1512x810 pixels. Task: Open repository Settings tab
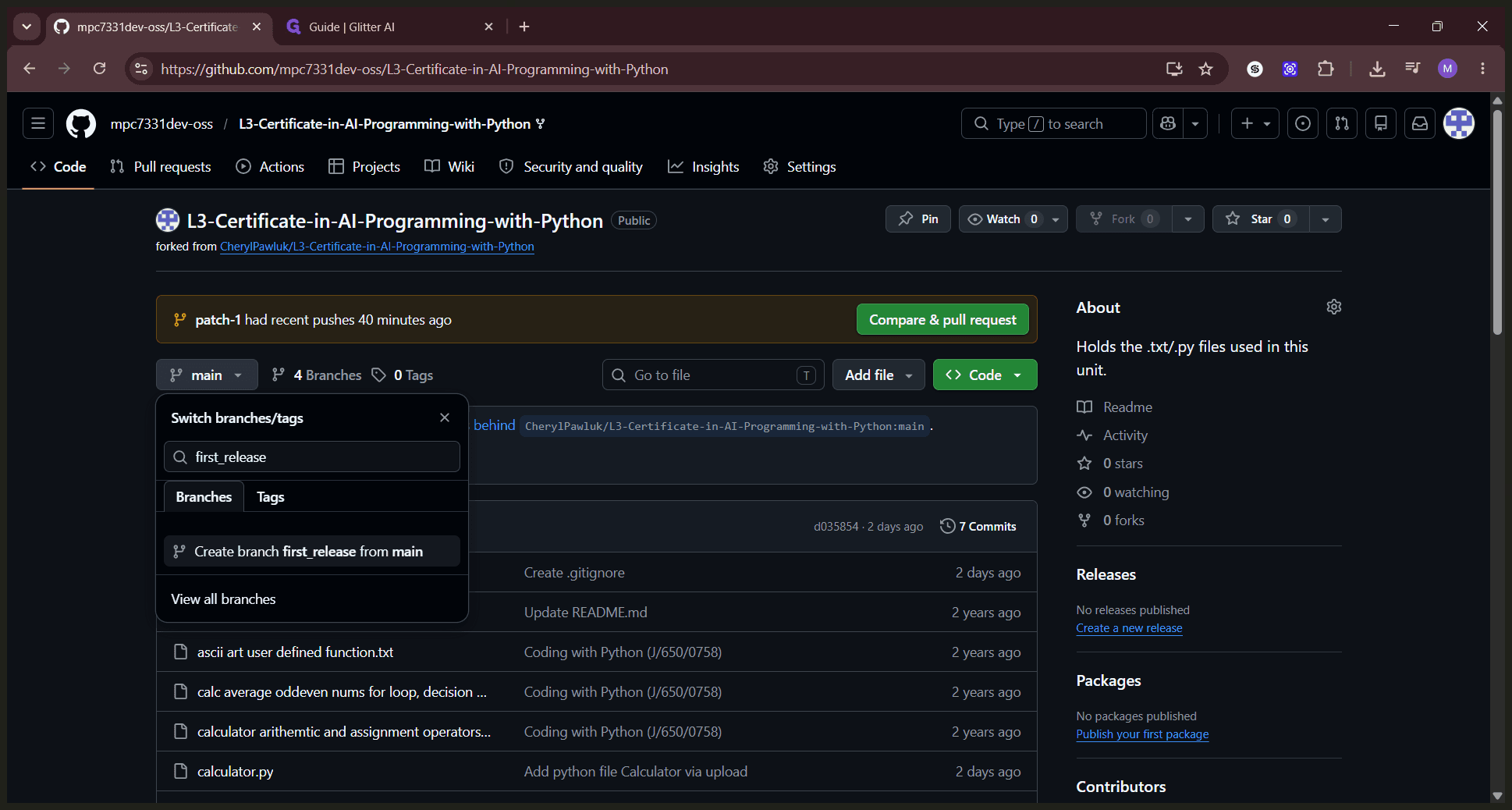point(800,166)
